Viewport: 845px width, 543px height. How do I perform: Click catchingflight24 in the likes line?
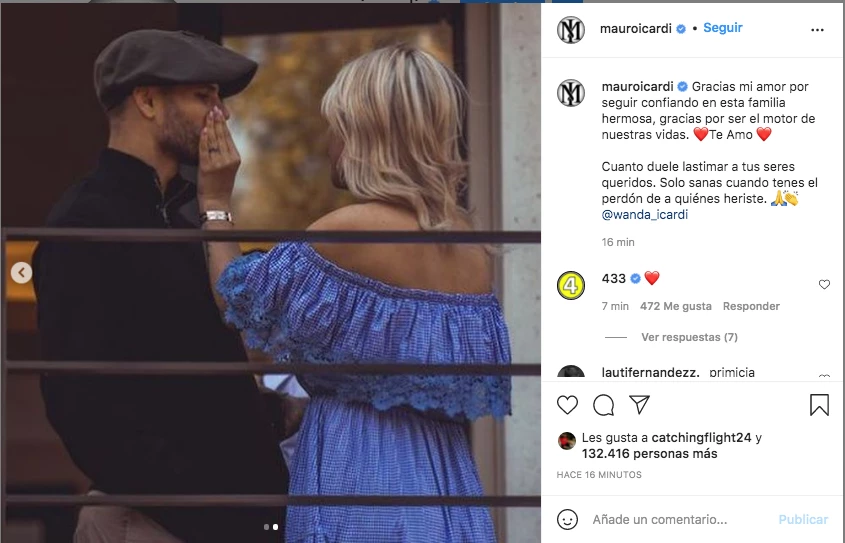[701, 438]
